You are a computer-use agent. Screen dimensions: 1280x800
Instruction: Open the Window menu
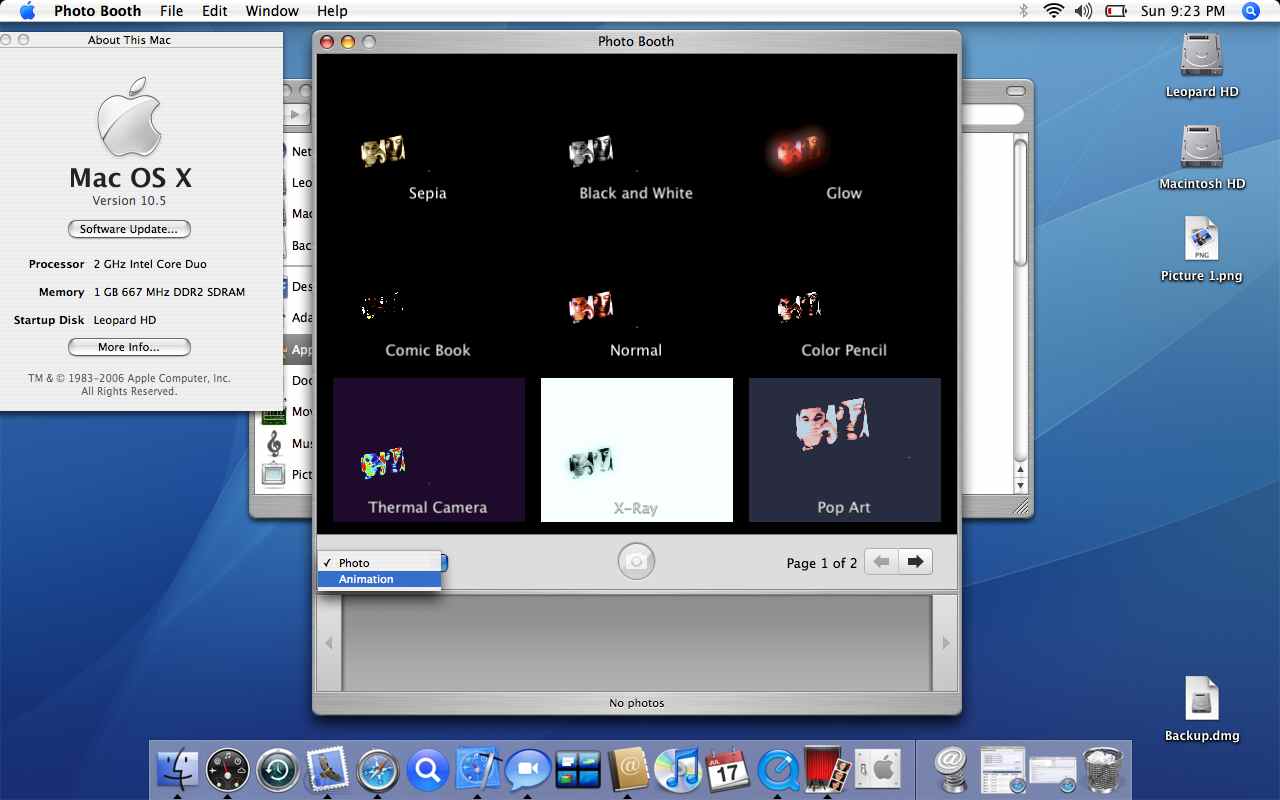click(x=272, y=11)
